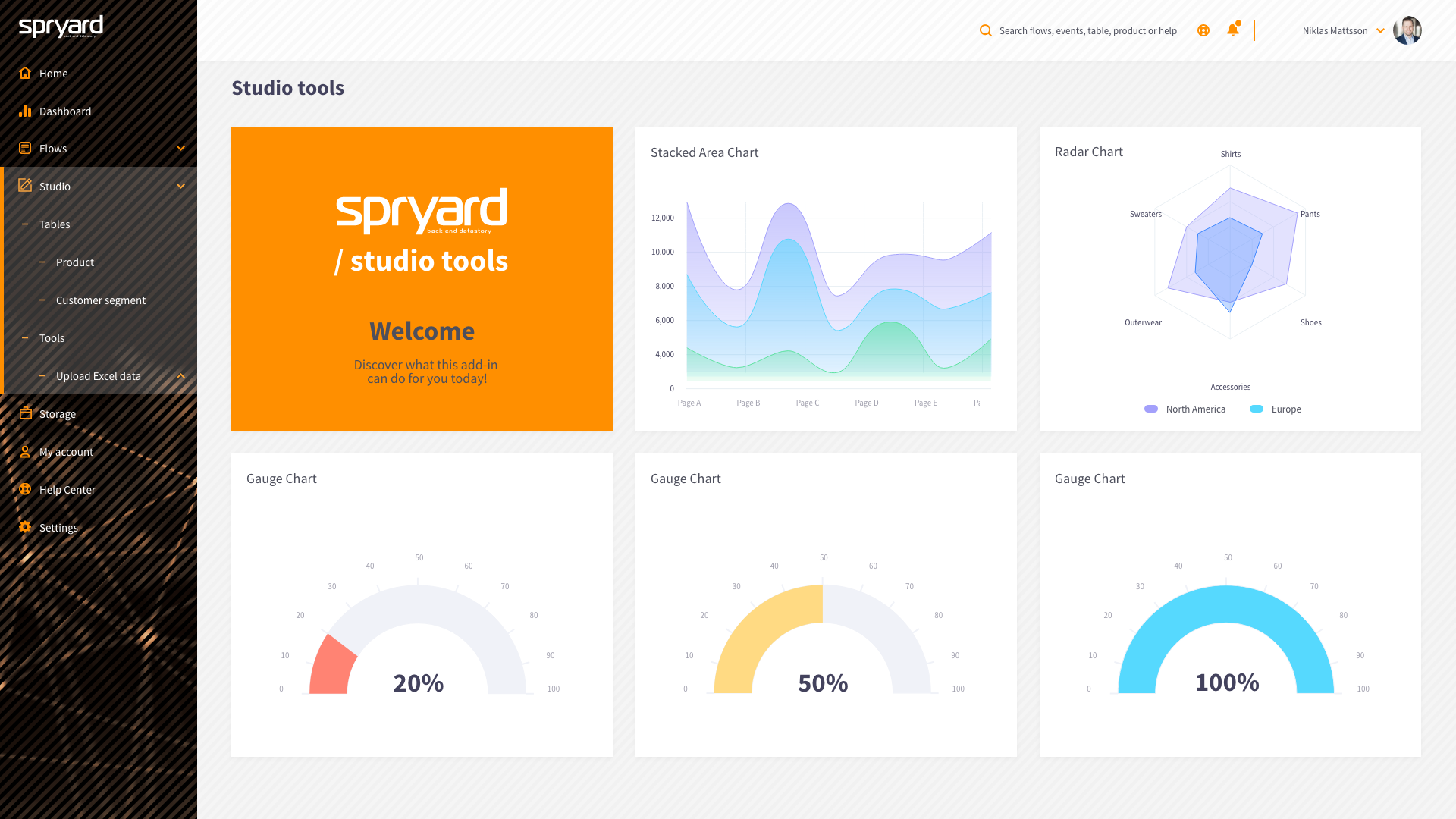
Task: Click the Shirts radar axis label
Action: click(1231, 154)
